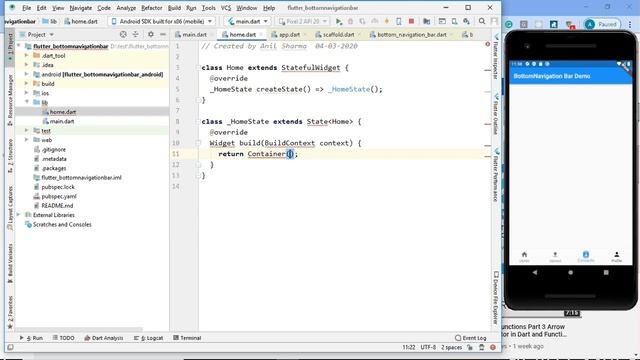Viewport: 640px width, 360px height.
Task: Open the Tools menu
Action: click(x=208, y=8)
